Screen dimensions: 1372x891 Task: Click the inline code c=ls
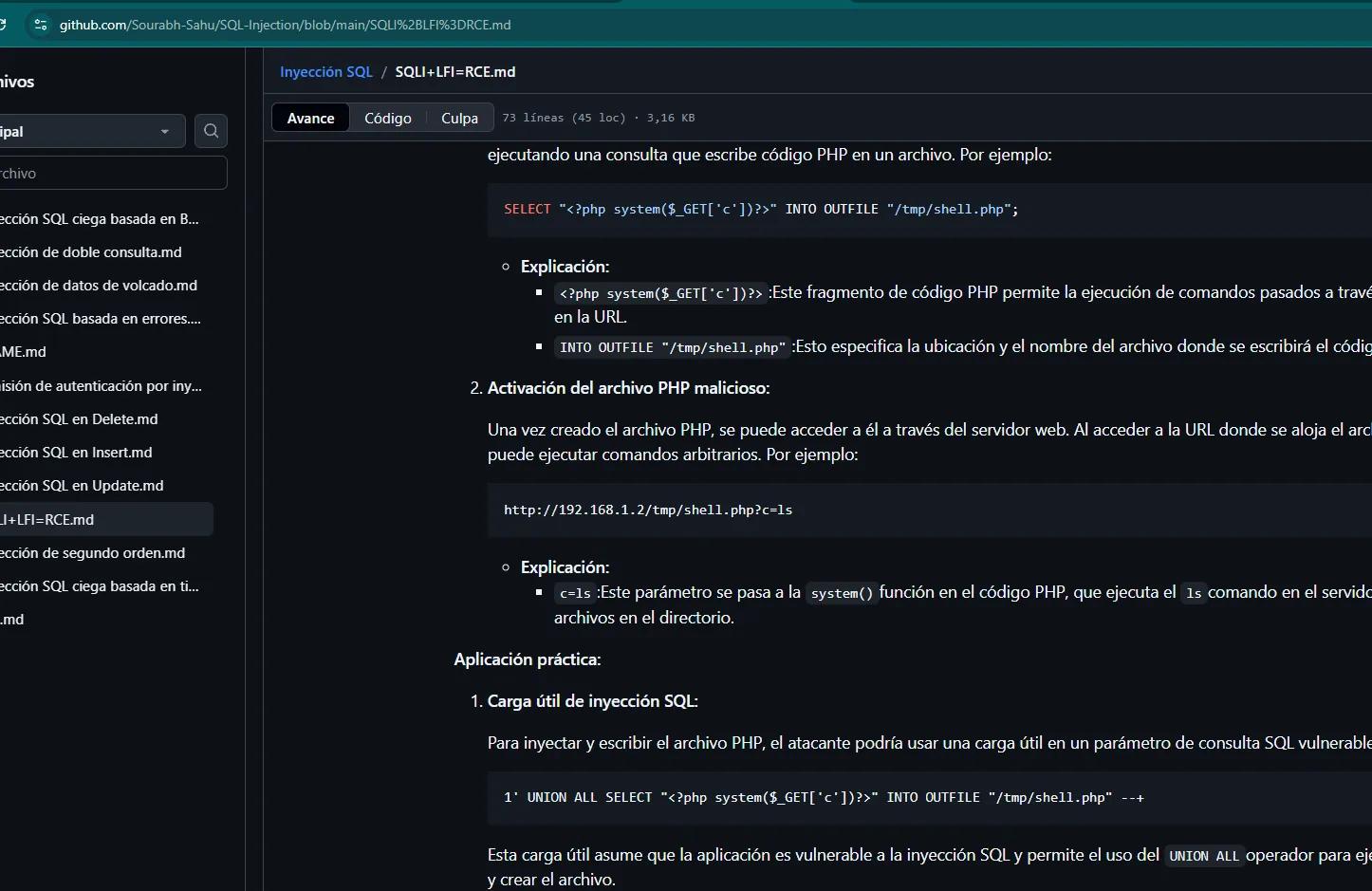pyautogui.click(x=575, y=593)
